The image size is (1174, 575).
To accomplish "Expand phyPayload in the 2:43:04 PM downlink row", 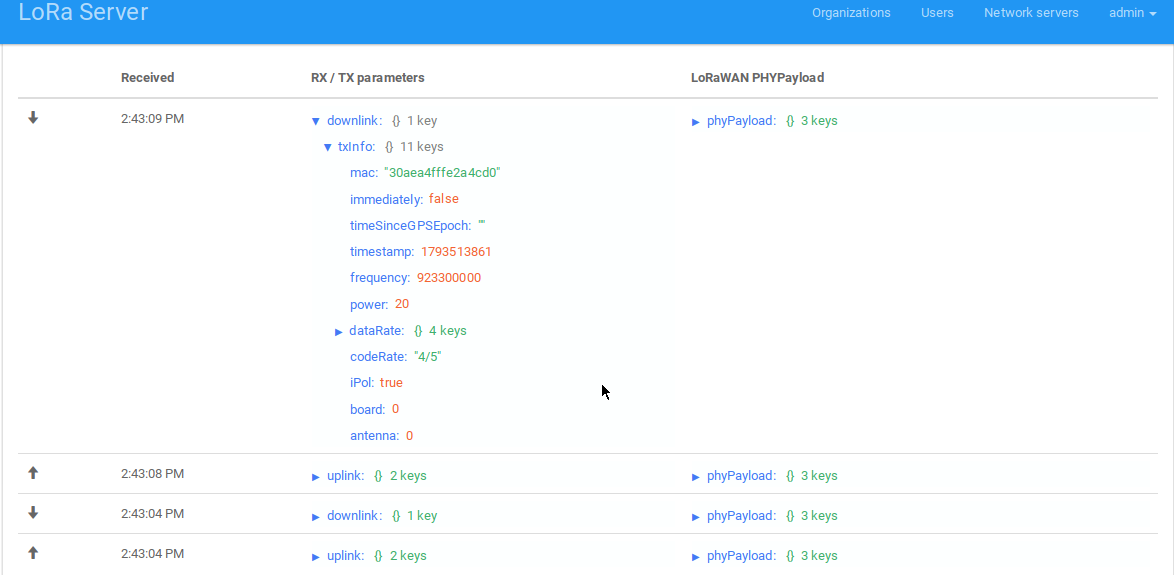I will (696, 517).
